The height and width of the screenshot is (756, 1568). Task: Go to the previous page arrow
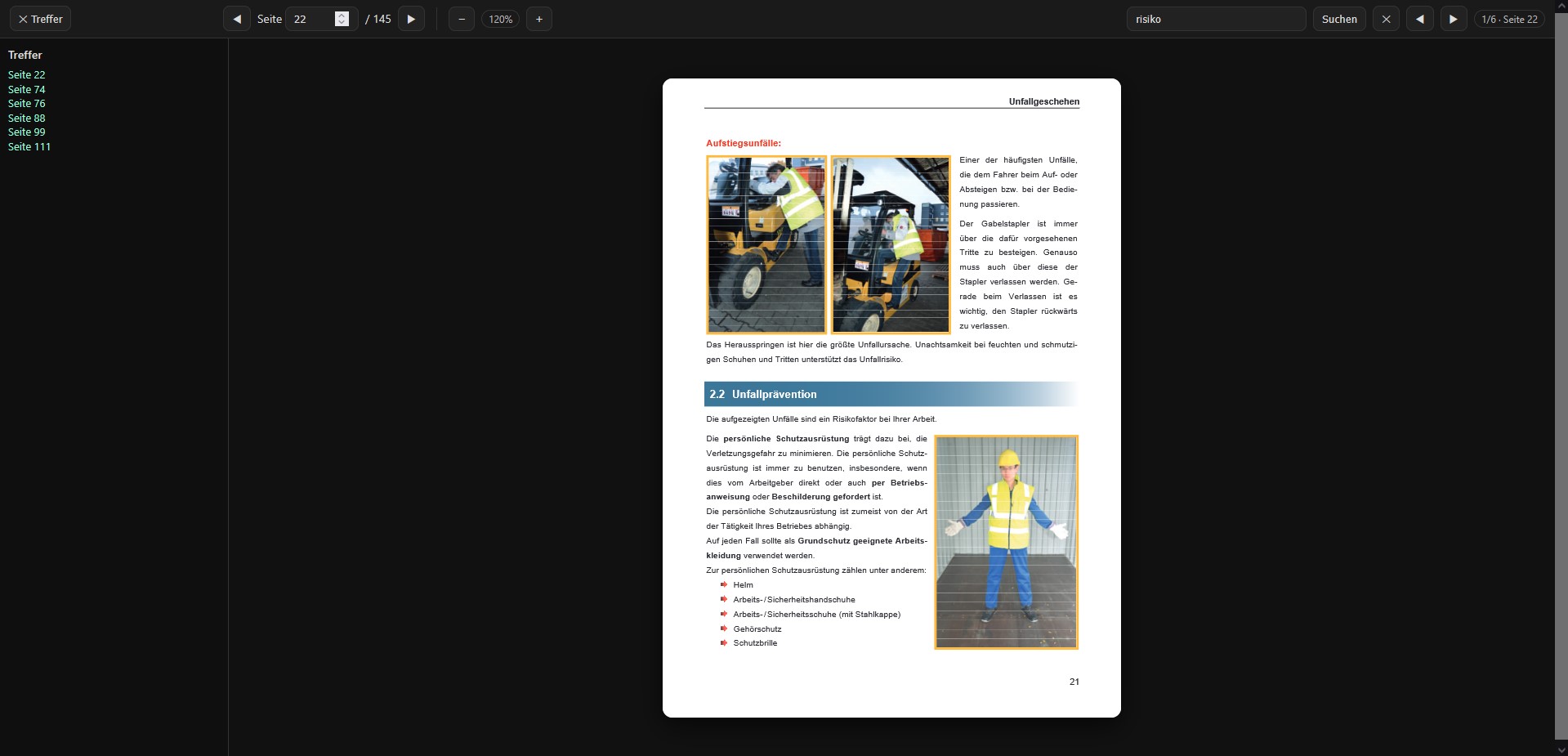click(237, 19)
